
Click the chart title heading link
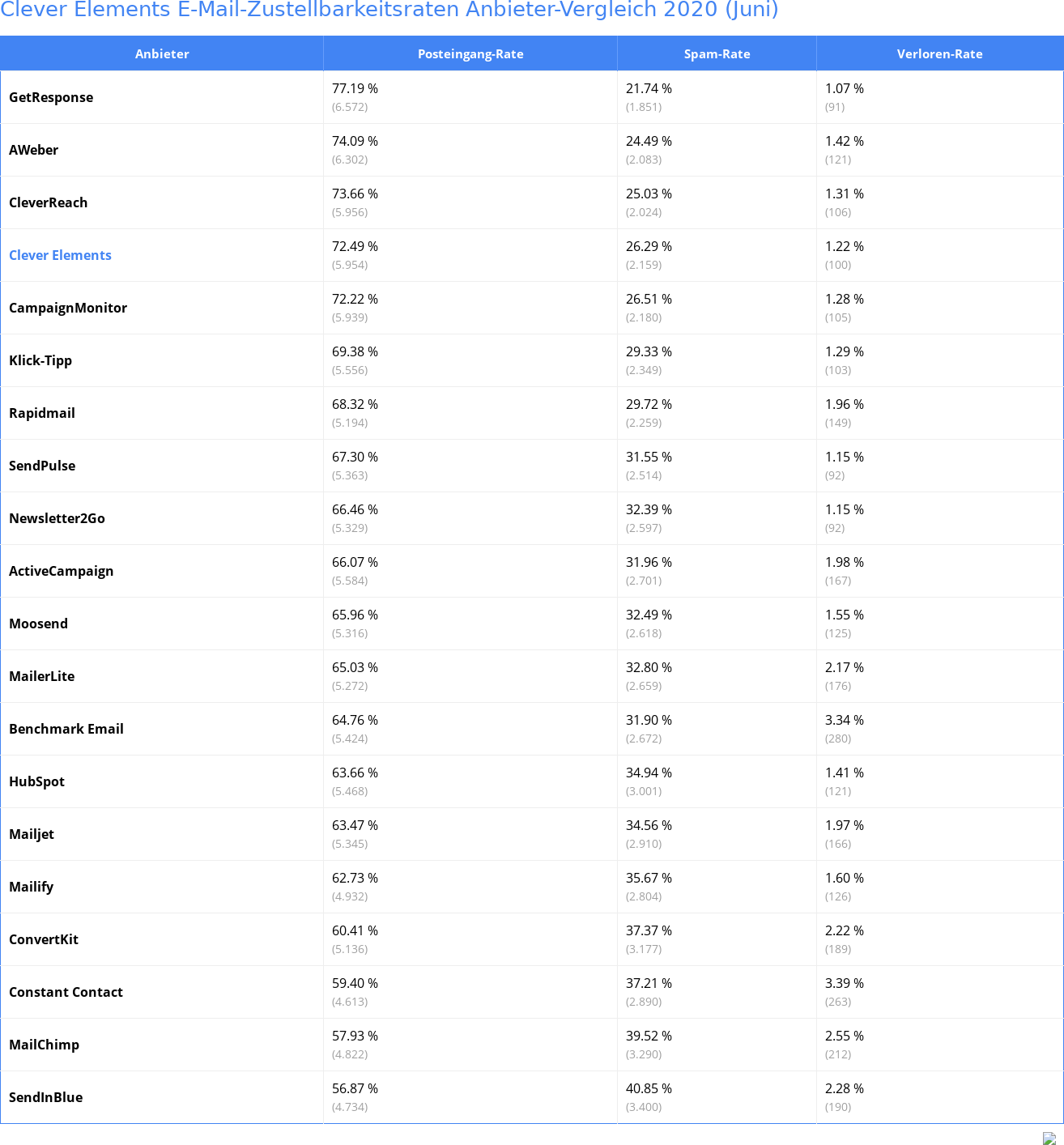[389, 10]
